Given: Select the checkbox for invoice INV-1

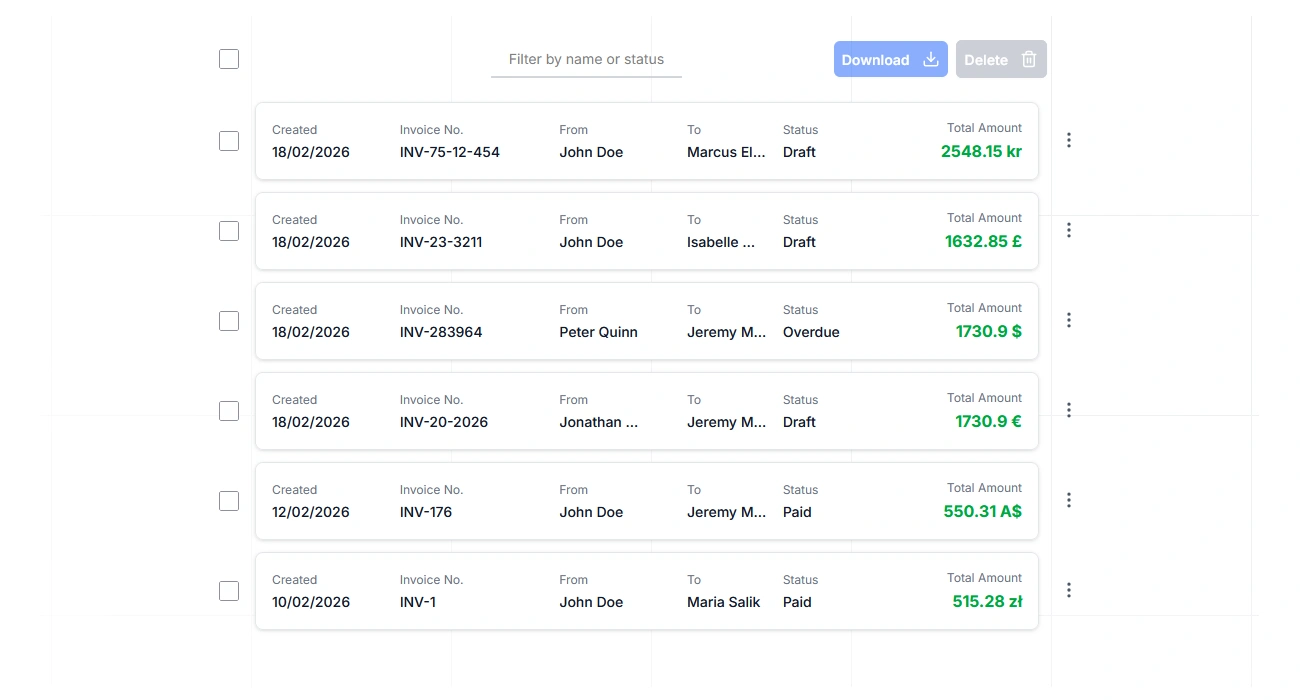Looking at the screenshot, I should pyautogui.click(x=228, y=590).
